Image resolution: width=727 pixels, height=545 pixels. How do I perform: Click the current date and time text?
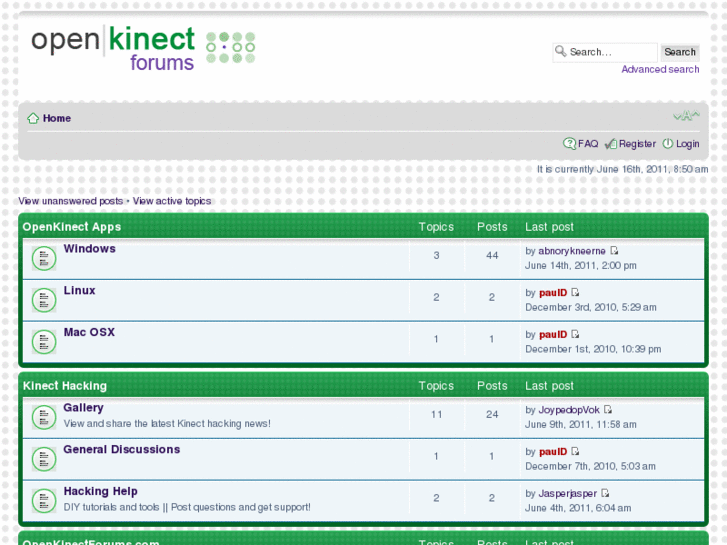coord(622,169)
